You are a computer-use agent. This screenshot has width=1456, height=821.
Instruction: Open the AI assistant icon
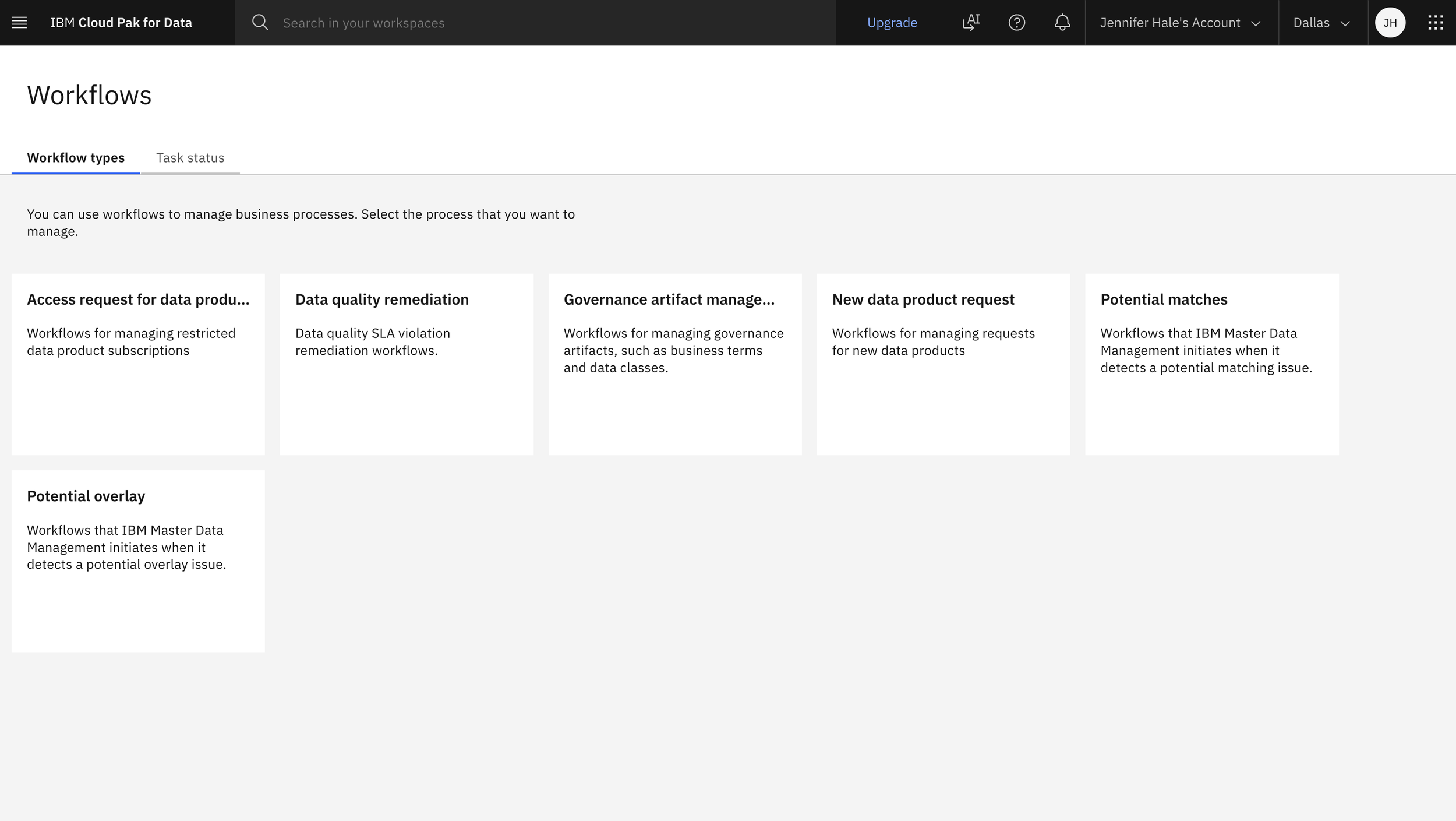click(971, 23)
